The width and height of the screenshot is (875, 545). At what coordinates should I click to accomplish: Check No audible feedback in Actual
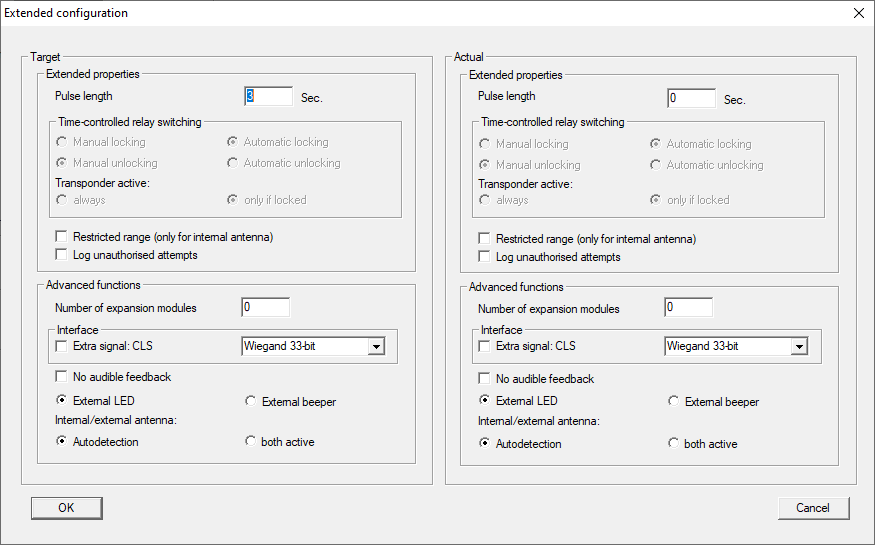[x=485, y=379]
